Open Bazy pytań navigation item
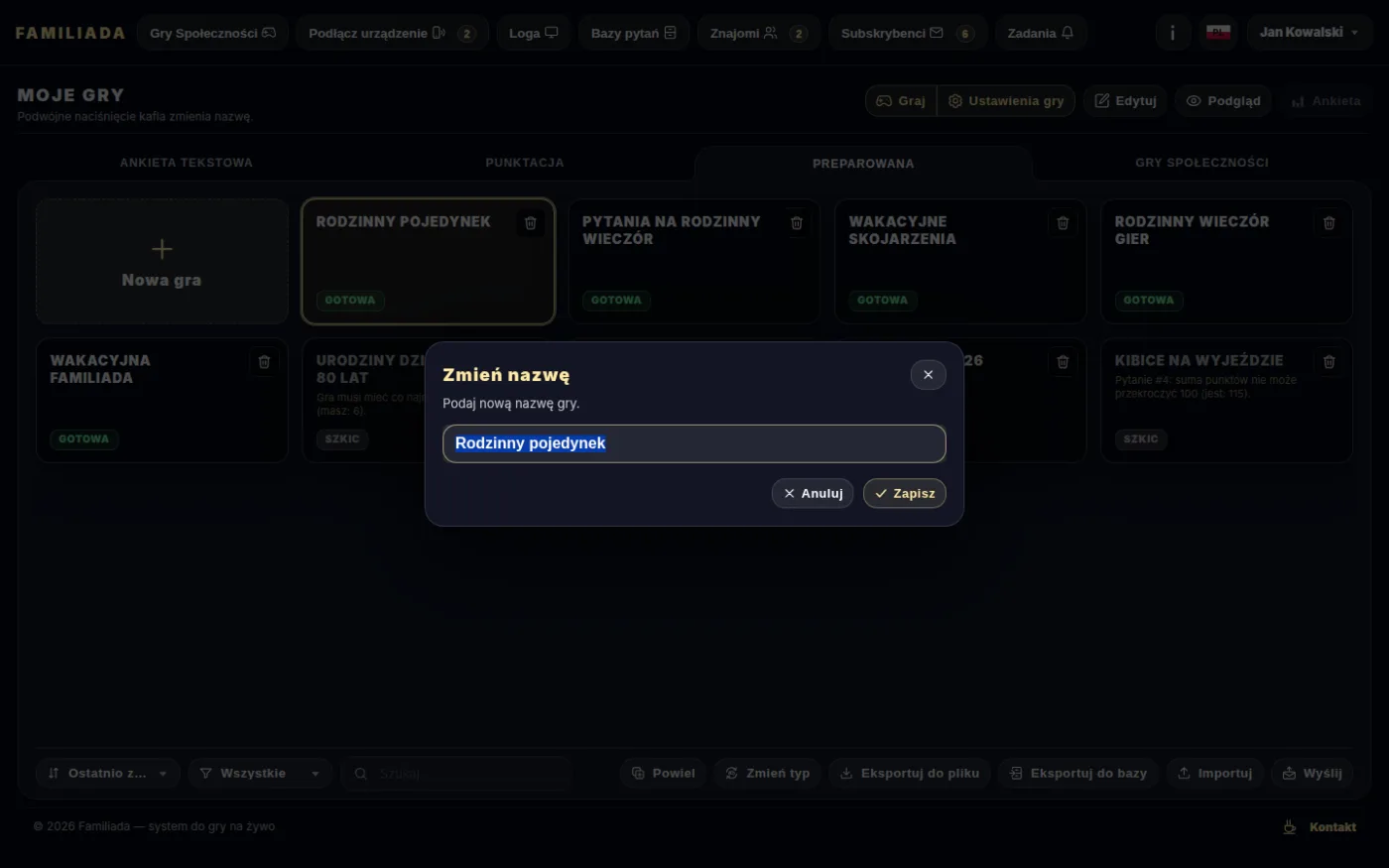This screenshot has height=868, width=1389. coord(634,33)
